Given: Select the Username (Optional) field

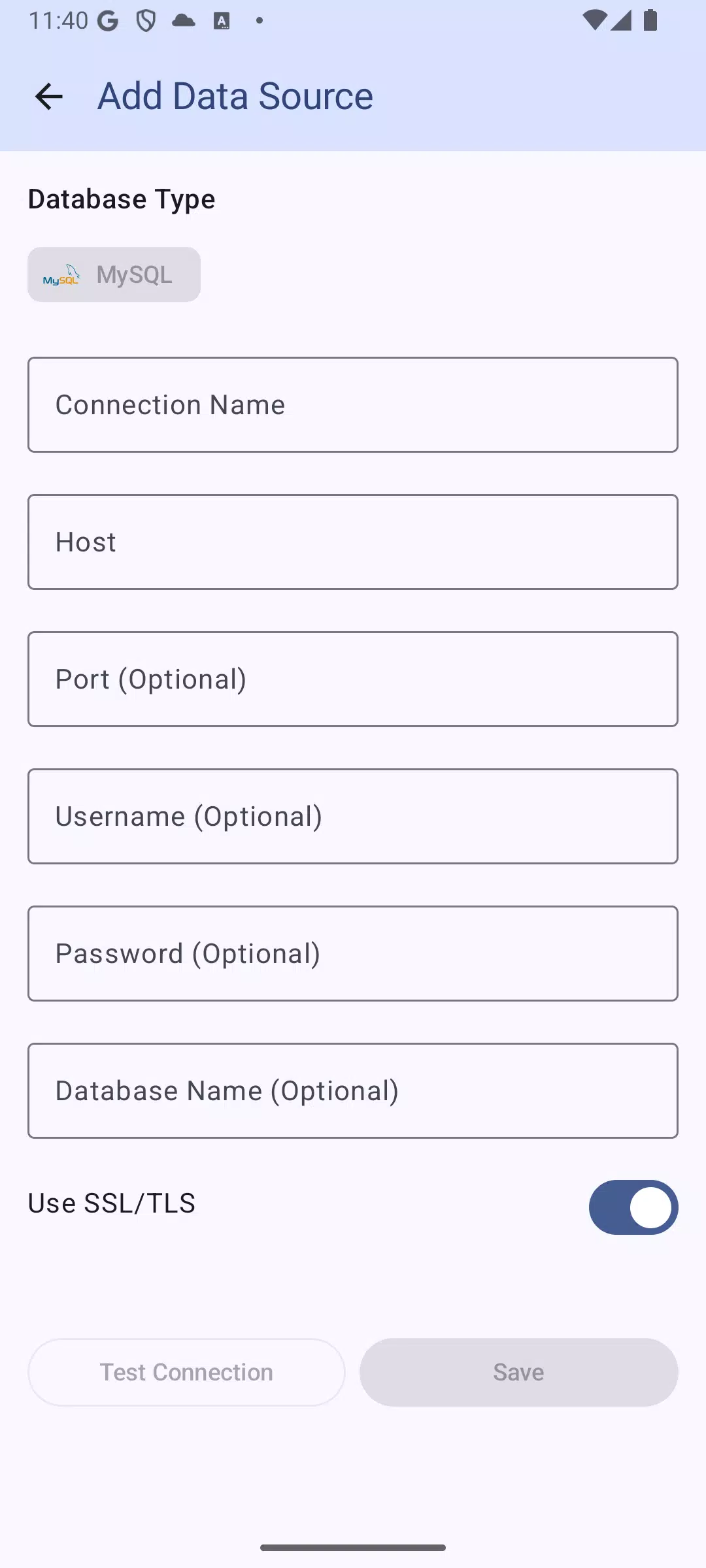Looking at the screenshot, I should coord(353,816).
